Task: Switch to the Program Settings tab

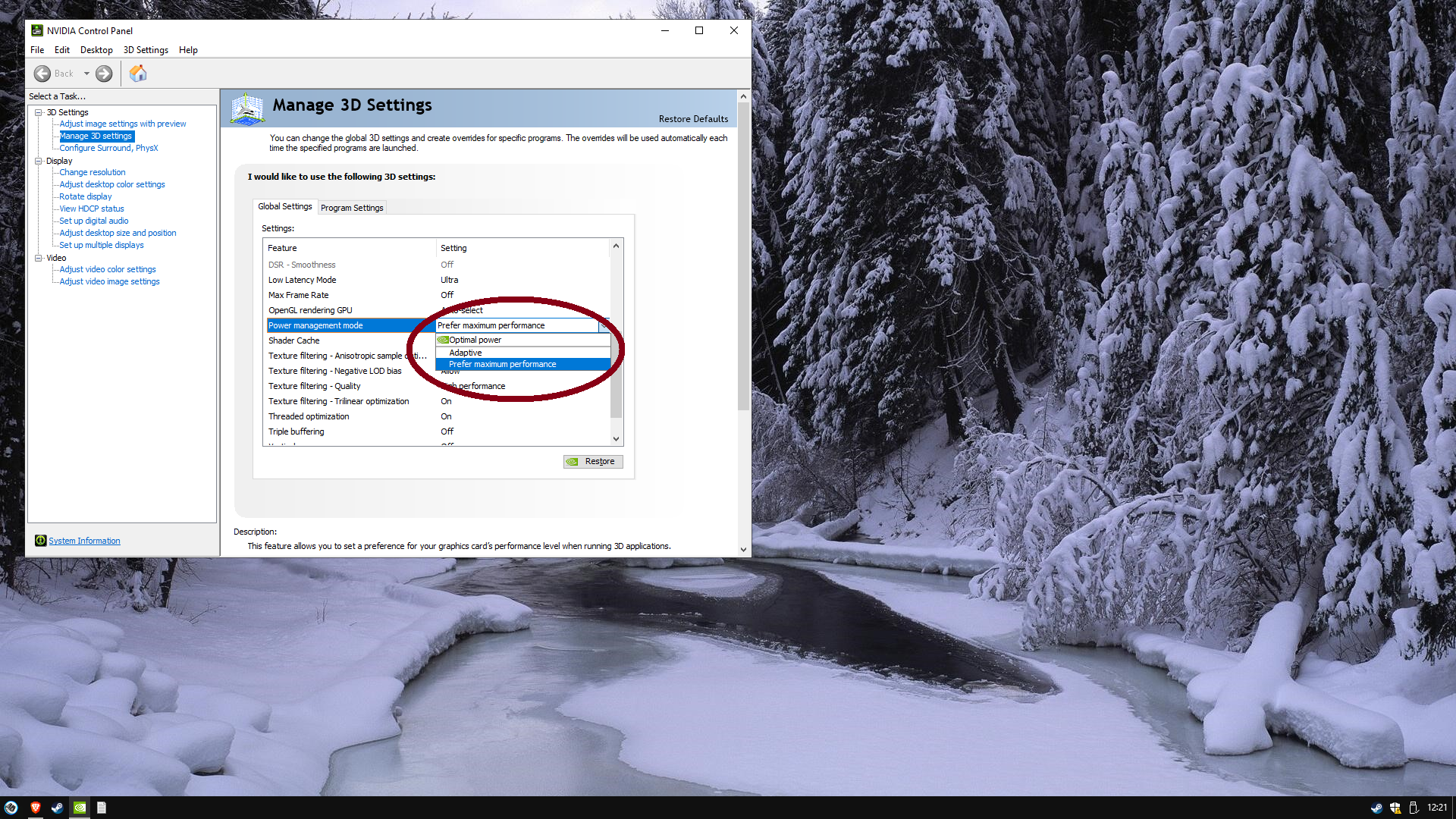Action: coord(352,208)
